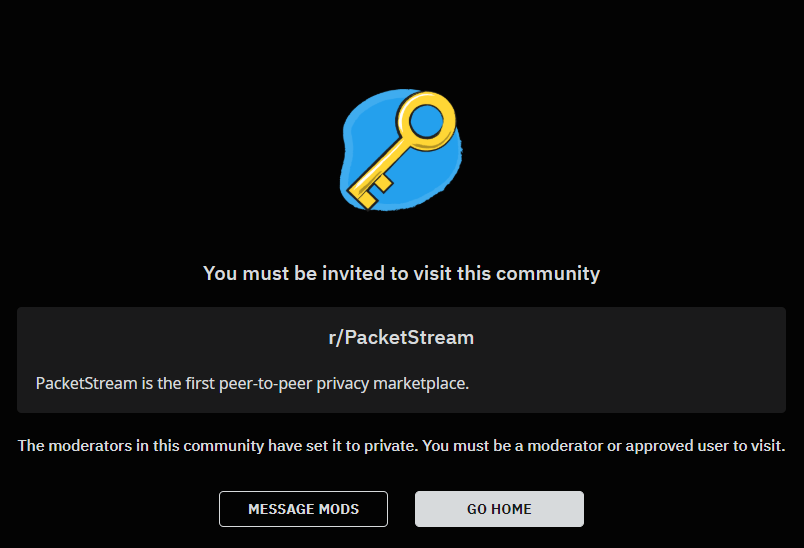Click the word 'community' in the heading

coord(548,273)
